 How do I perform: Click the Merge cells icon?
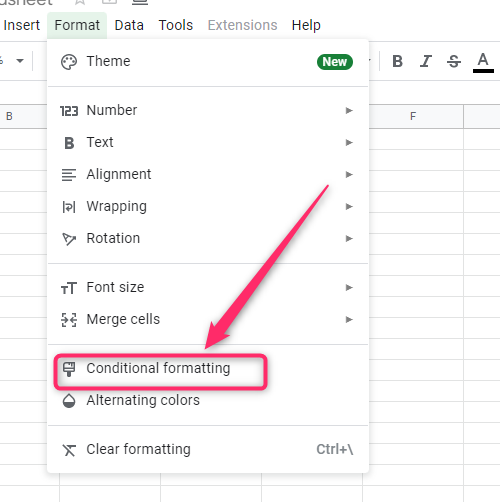[x=69, y=320]
